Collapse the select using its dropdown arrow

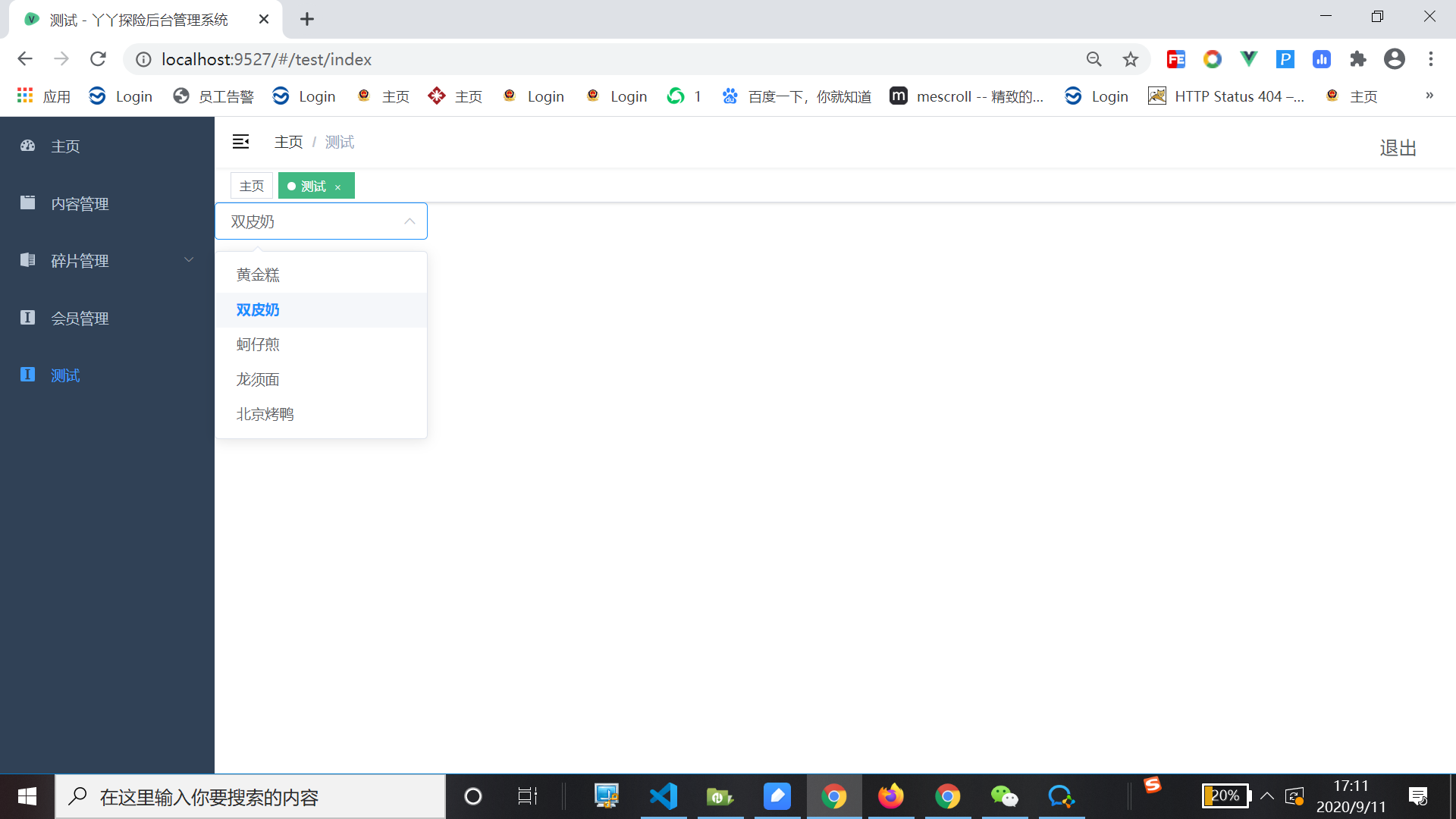click(x=409, y=221)
